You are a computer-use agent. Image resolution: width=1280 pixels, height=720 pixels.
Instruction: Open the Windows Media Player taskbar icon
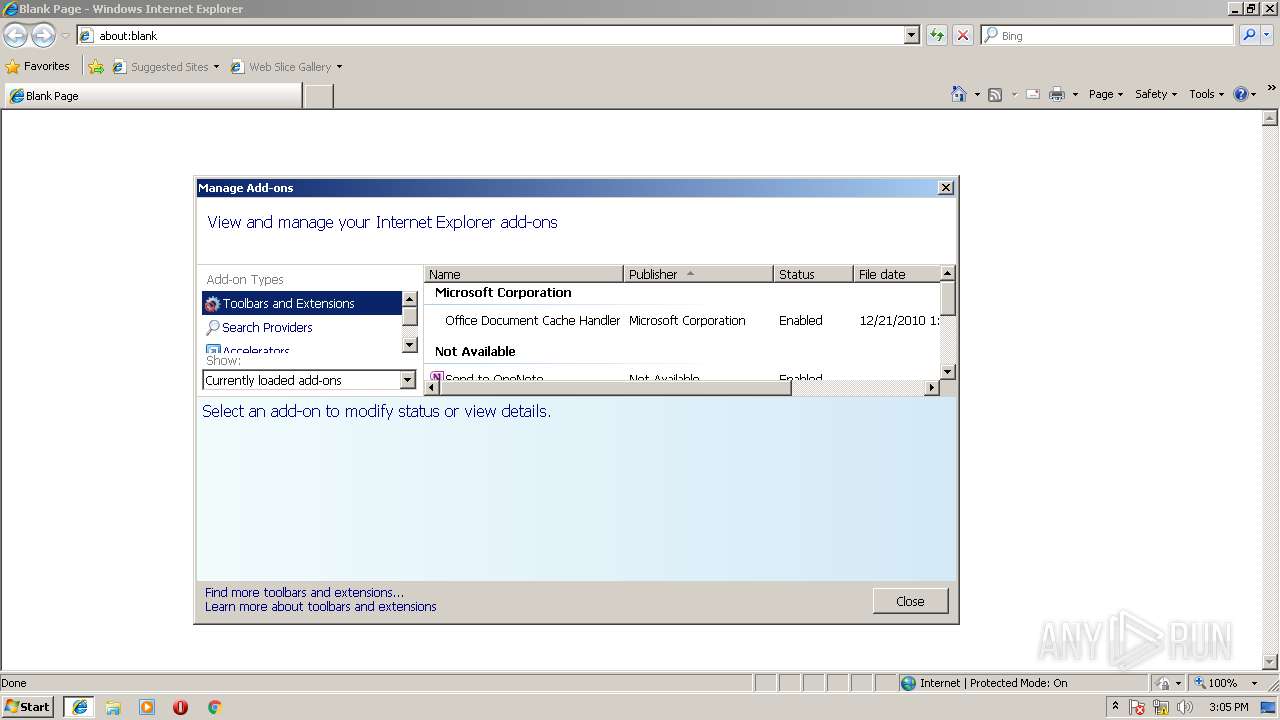pos(147,707)
